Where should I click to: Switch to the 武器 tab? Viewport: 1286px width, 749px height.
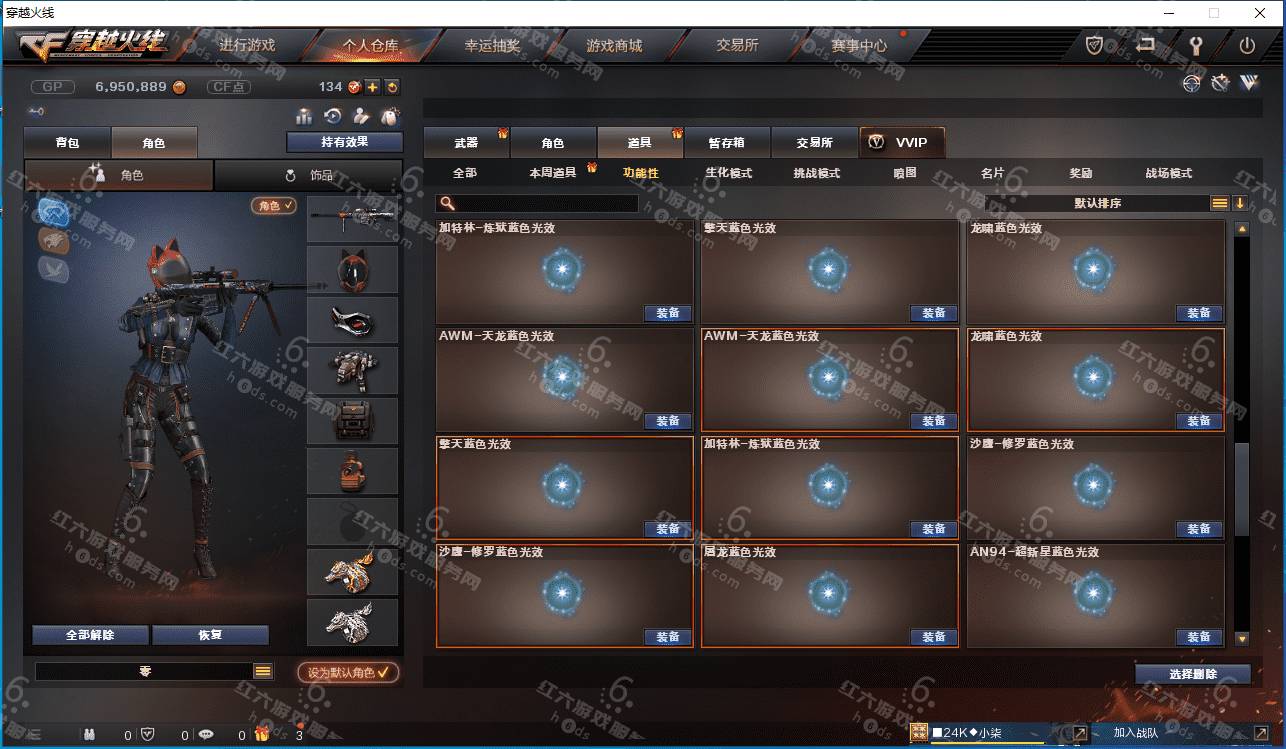point(466,143)
